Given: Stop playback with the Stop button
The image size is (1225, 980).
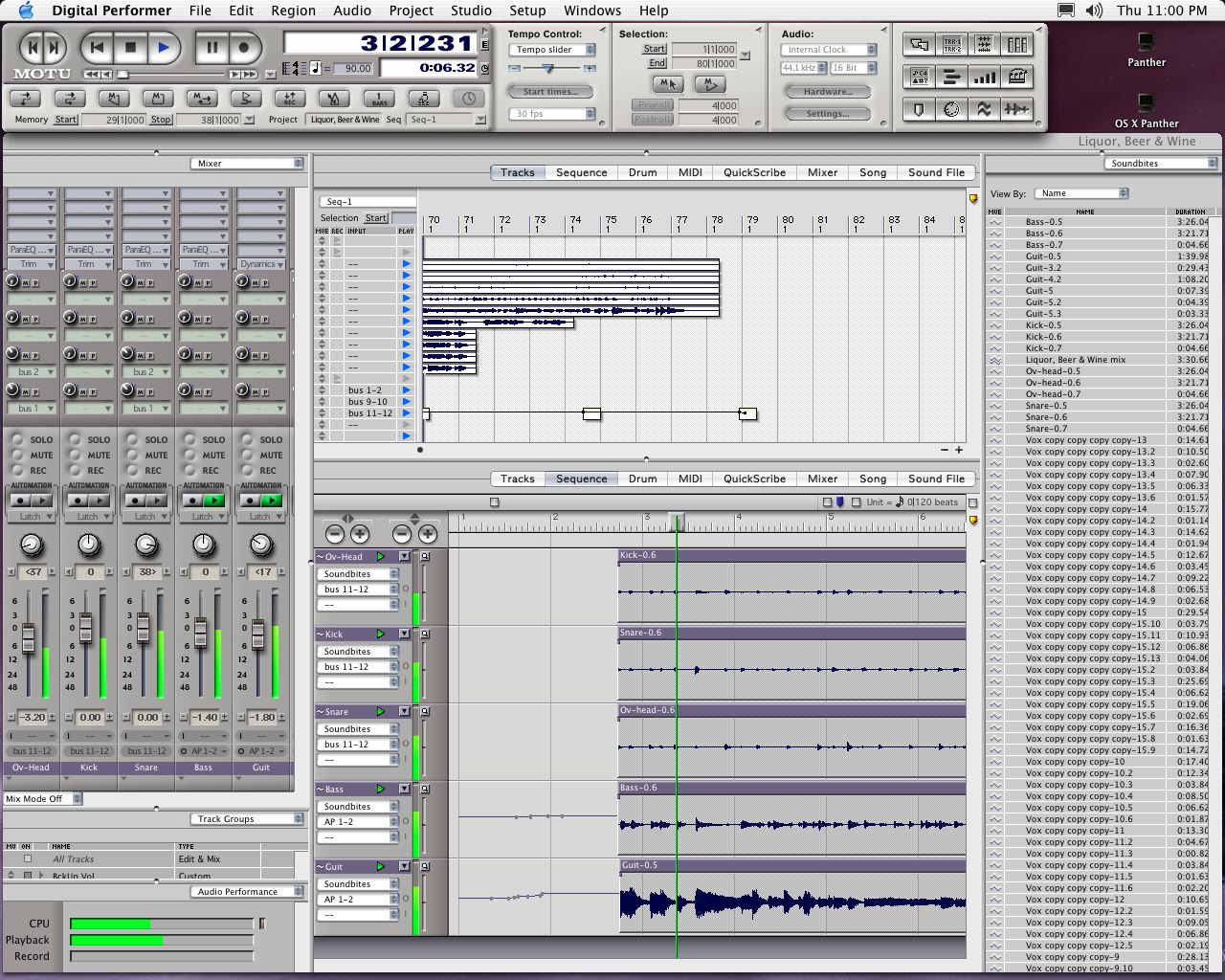Looking at the screenshot, I should click(x=130, y=46).
